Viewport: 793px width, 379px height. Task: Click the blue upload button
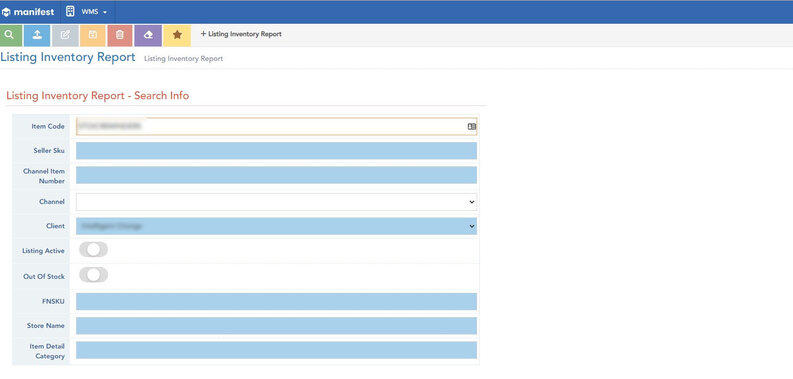click(37, 35)
